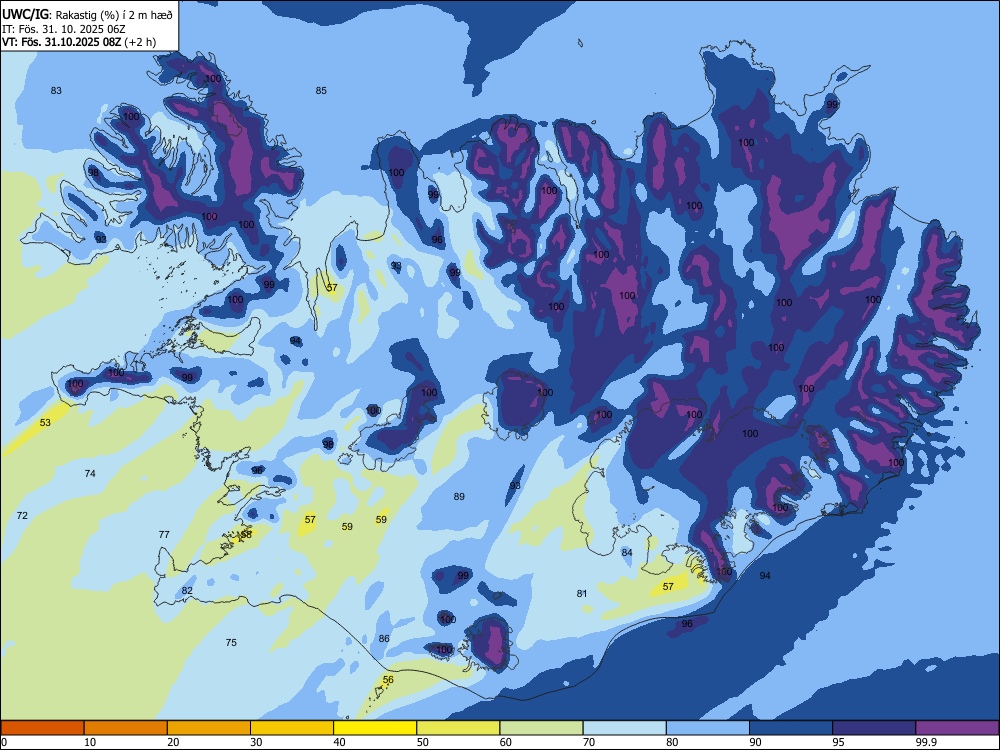
Task: Click the map value "74" over the western sea
Action: pyautogui.click(x=91, y=473)
